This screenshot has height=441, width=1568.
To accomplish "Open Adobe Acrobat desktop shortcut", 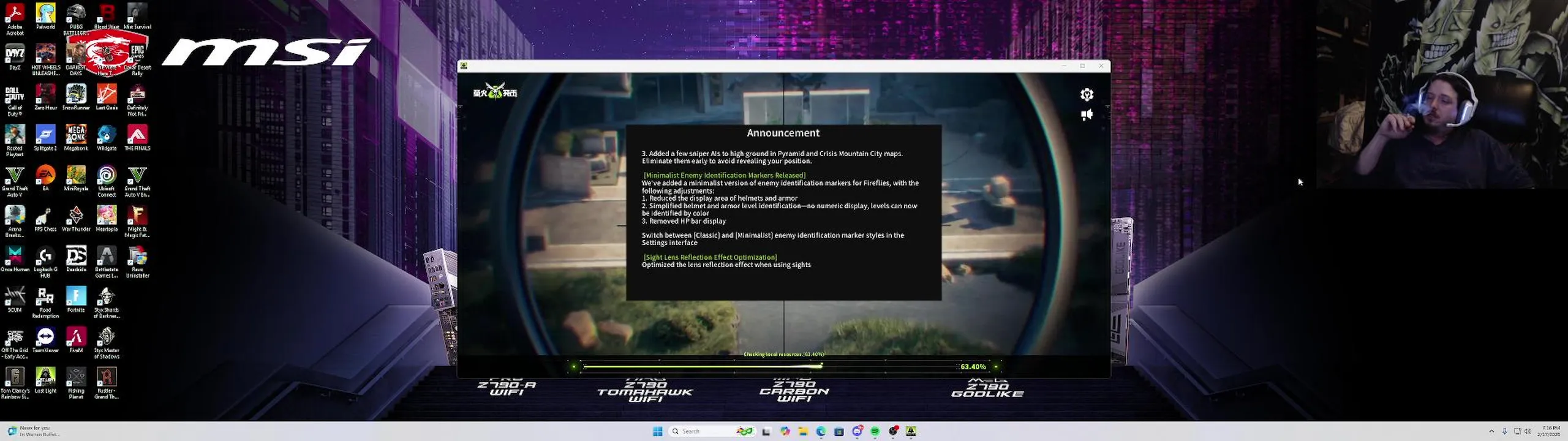I will 15,18.
